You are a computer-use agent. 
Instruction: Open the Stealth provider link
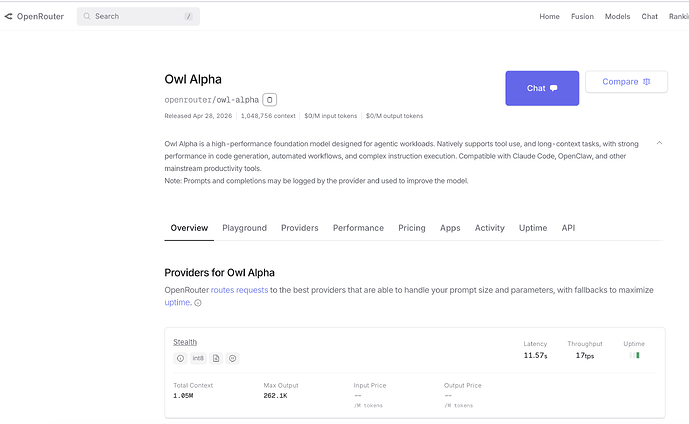pos(185,342)
